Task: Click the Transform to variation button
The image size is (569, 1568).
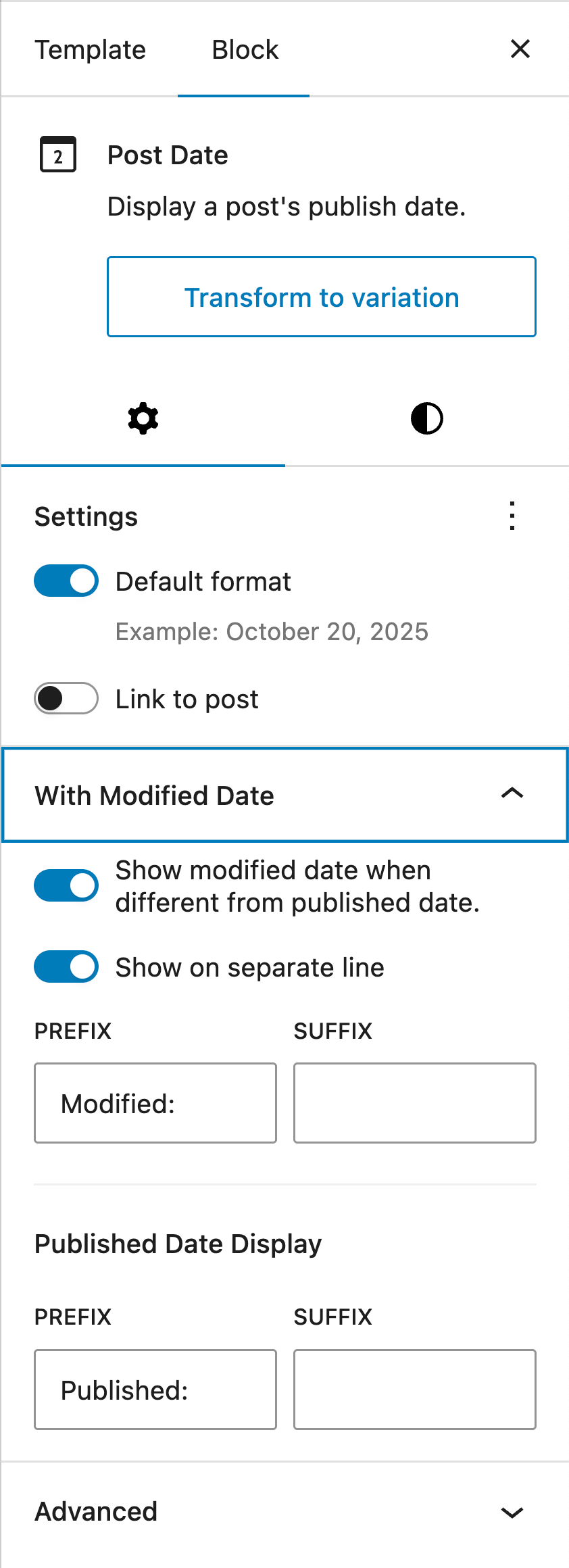Action: point(321,297)
